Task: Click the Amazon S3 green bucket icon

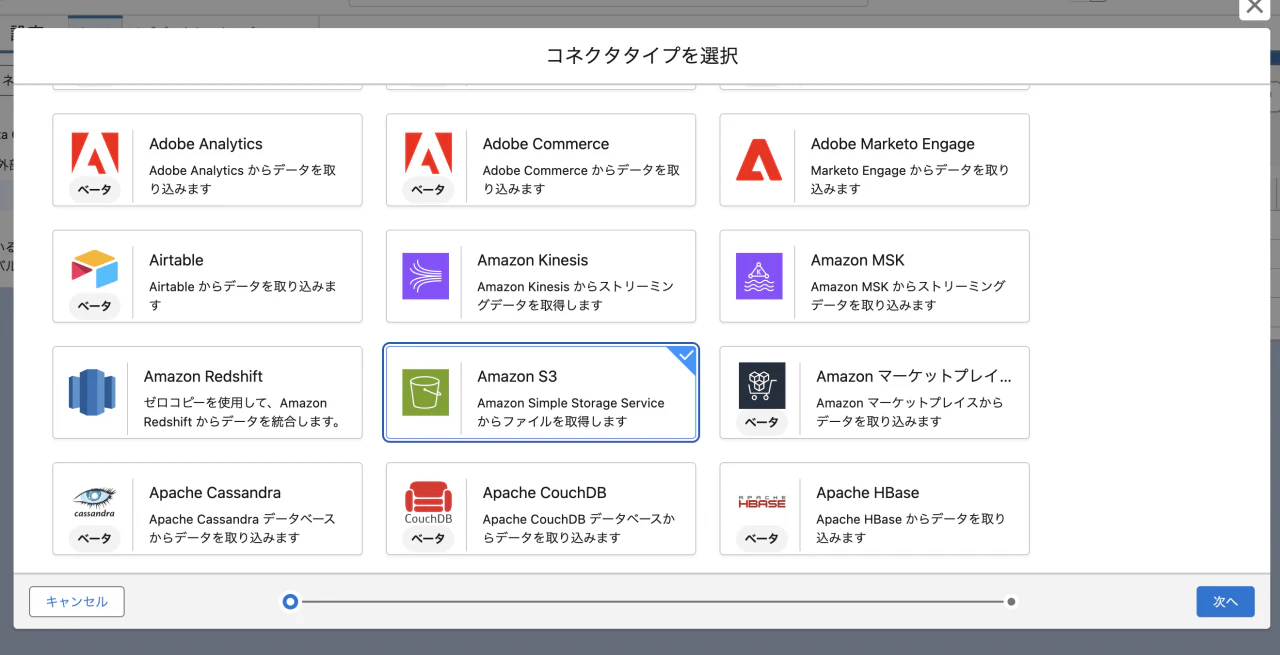Action: click(425, 392)
